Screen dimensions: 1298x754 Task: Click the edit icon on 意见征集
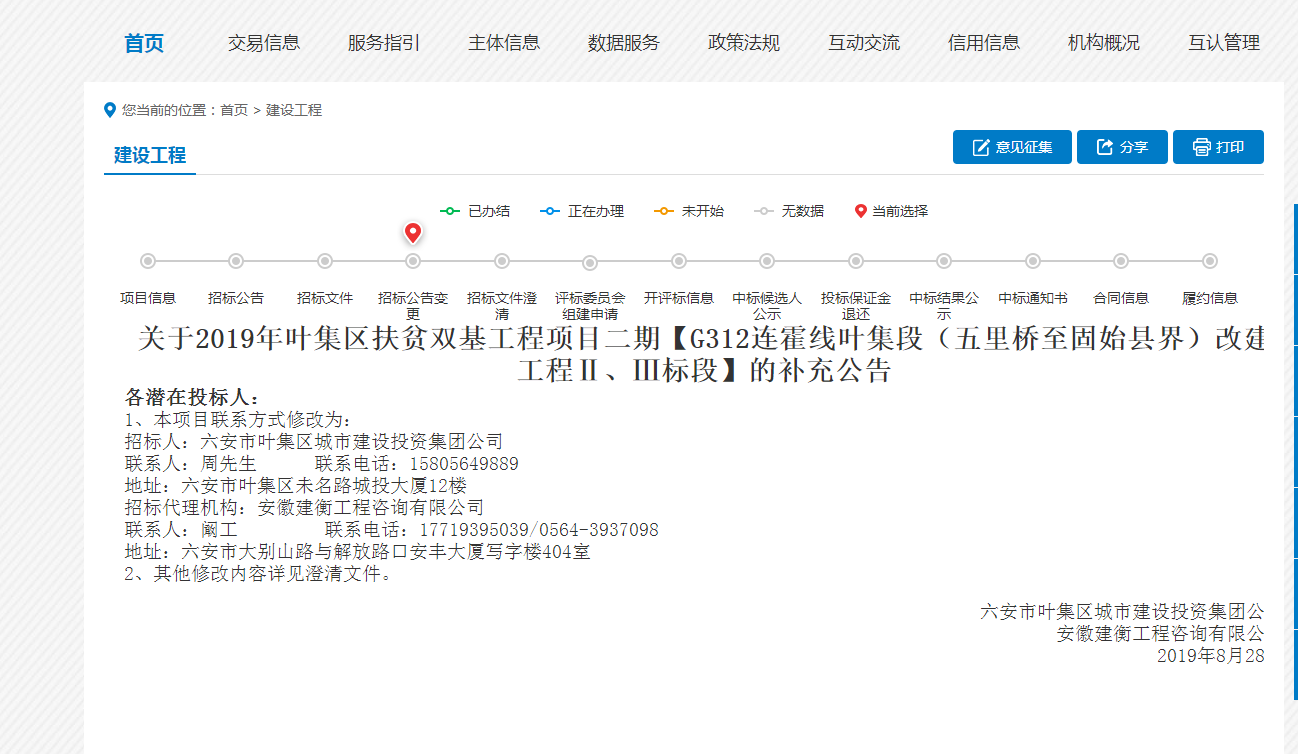981,147
